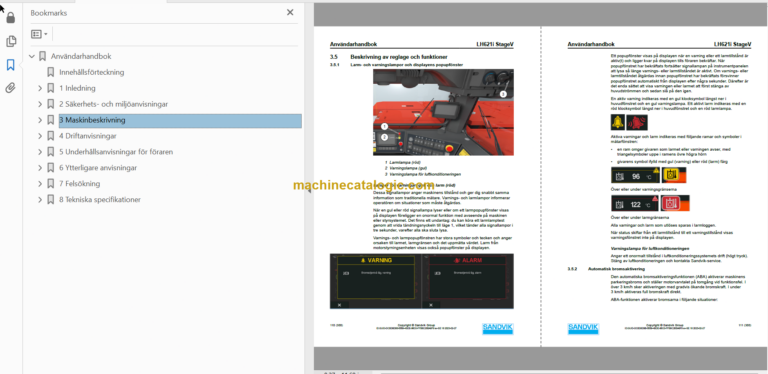Click the Bookmarks panel title
This screenshot has width=768, height=374.
click(x=48, y=13)
